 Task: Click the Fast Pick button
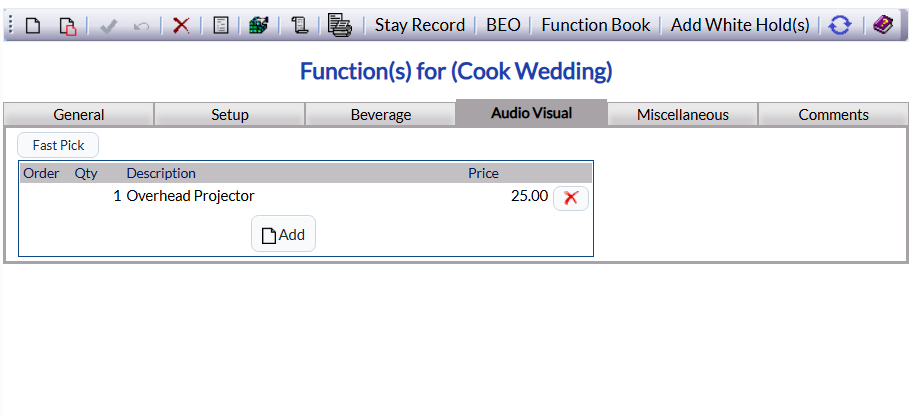pyautogui.click(x=58, y=145)
